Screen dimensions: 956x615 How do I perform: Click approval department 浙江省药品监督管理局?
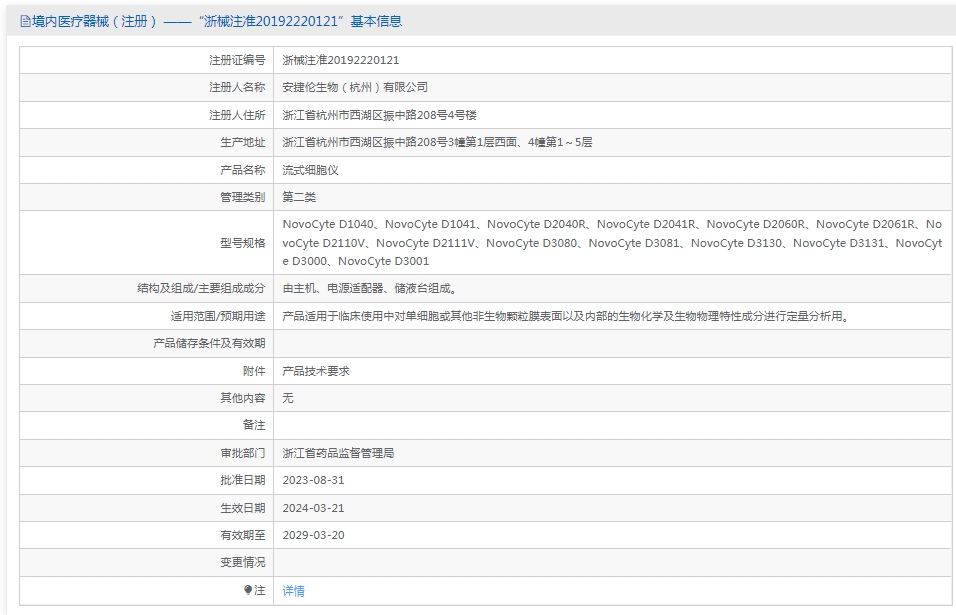pos(338,453)
